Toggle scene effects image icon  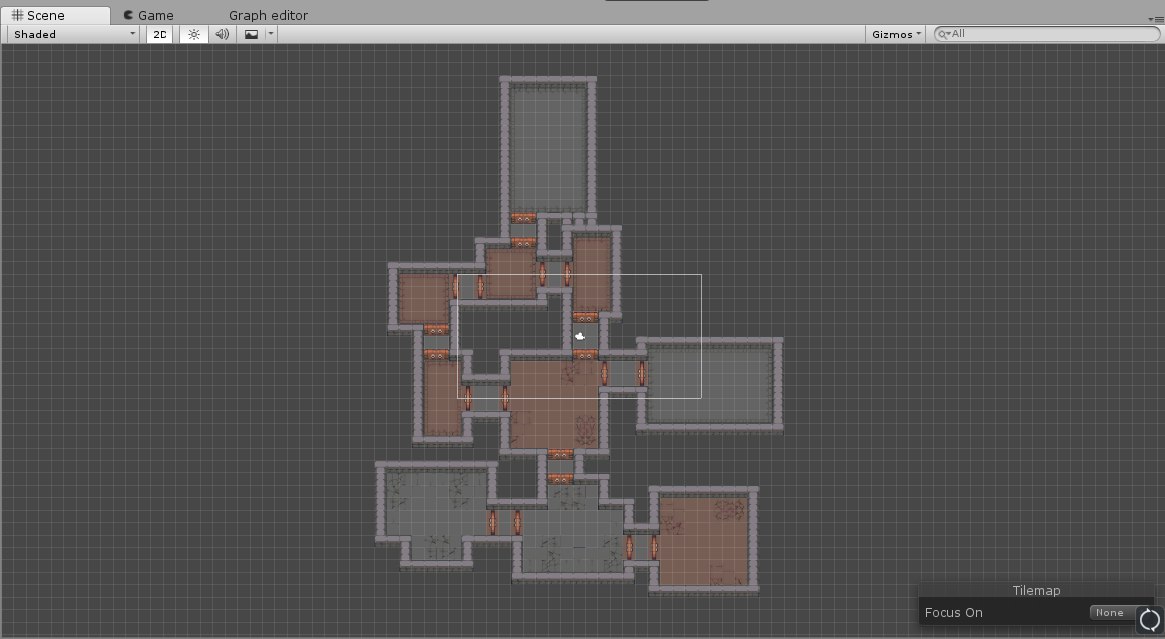tap(251, 34)
